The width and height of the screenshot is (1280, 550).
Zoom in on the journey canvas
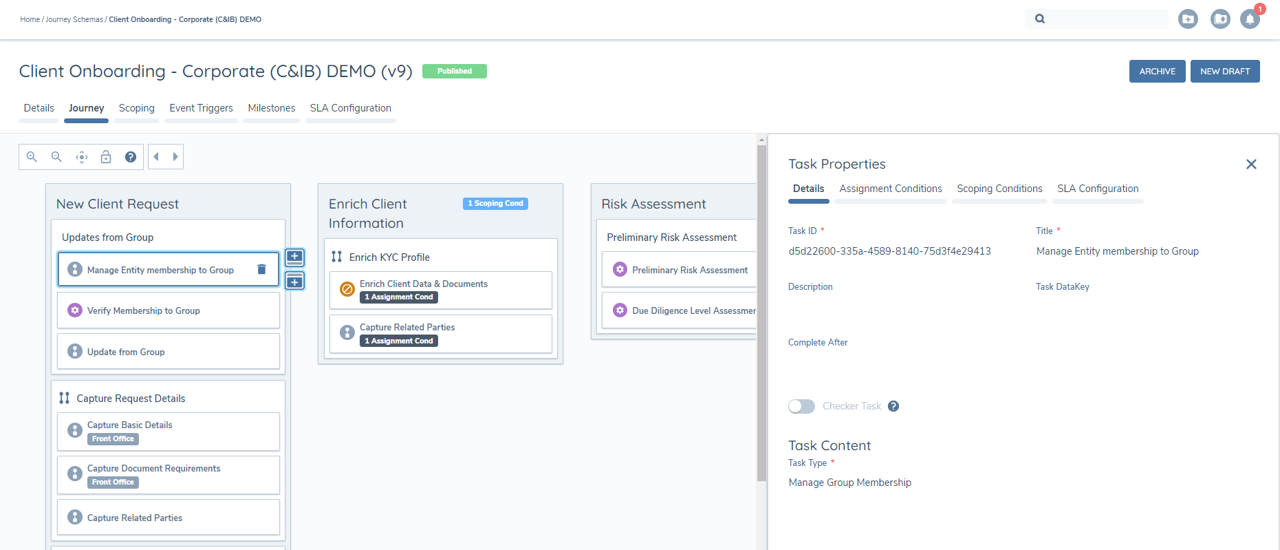(x=32, y=157)
